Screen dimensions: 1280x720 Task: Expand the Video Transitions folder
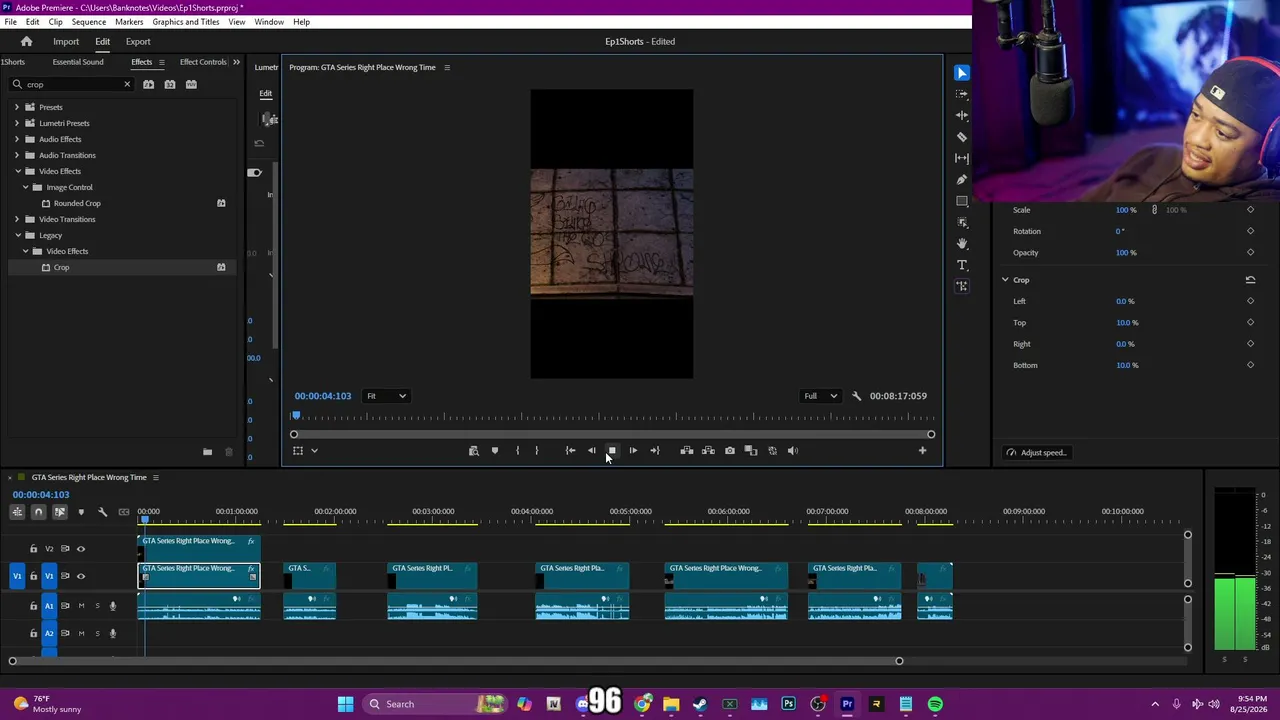click(x=16, y=219)
